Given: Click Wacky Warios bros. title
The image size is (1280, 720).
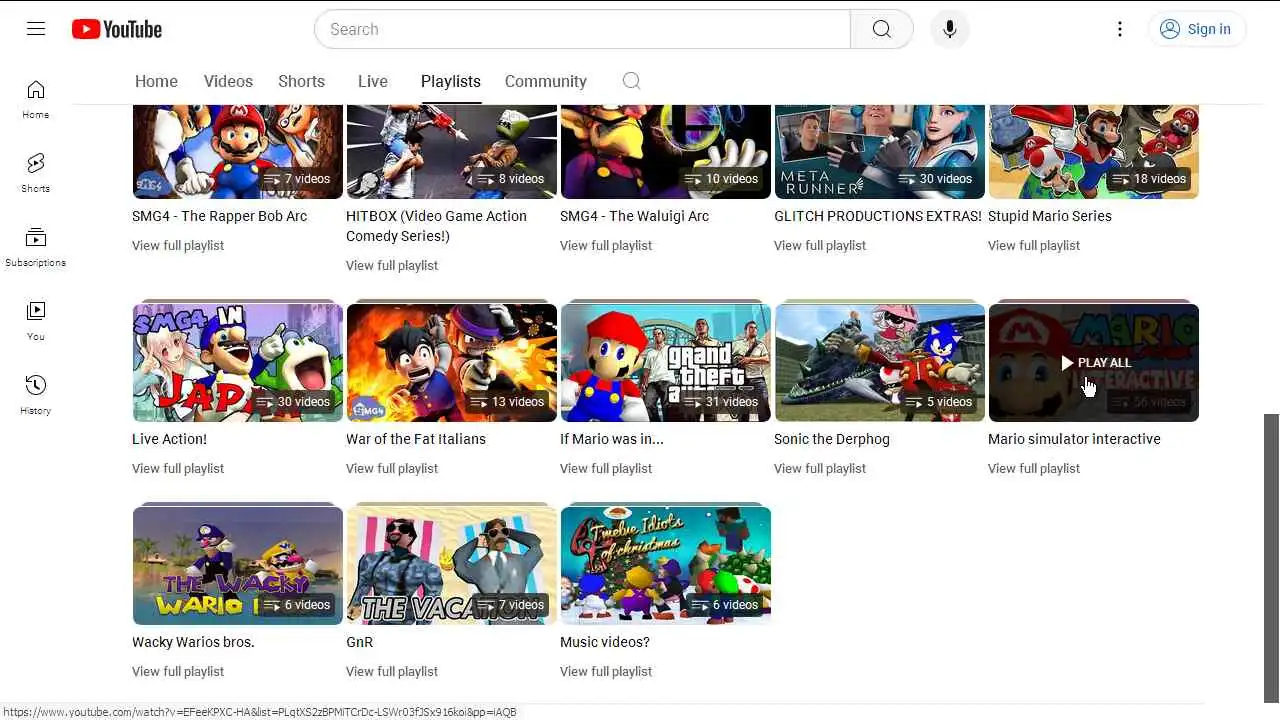Looking at the screenshot, I should tap(193, 642).
